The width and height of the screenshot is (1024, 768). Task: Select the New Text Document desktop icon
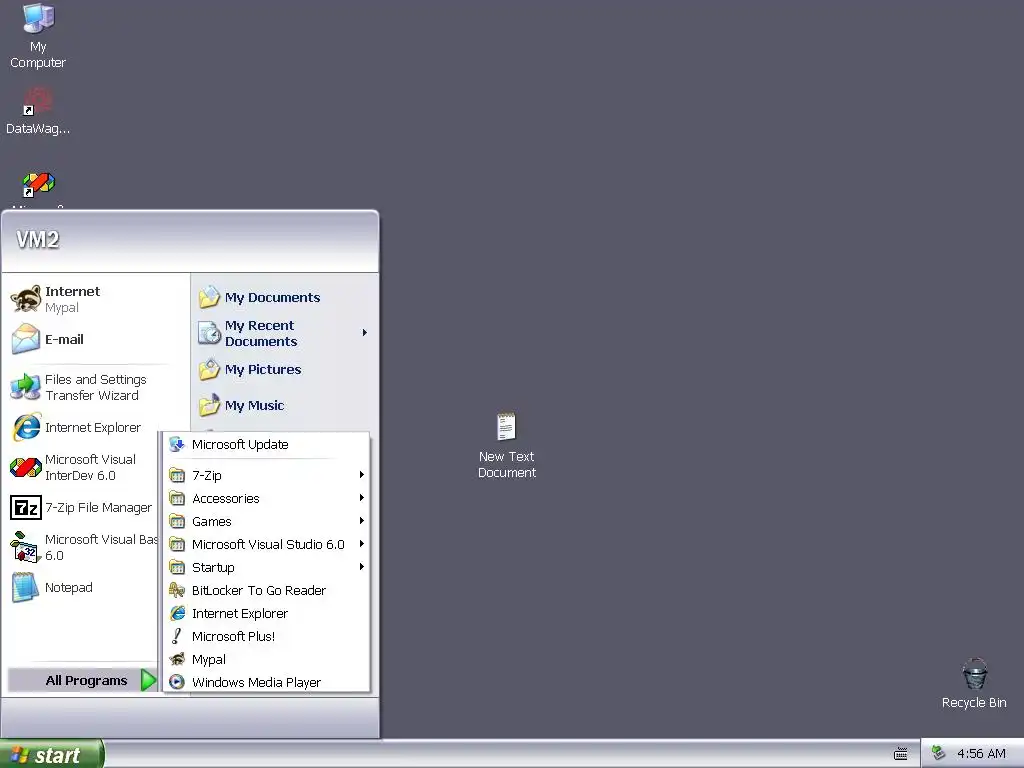(506, 427)
